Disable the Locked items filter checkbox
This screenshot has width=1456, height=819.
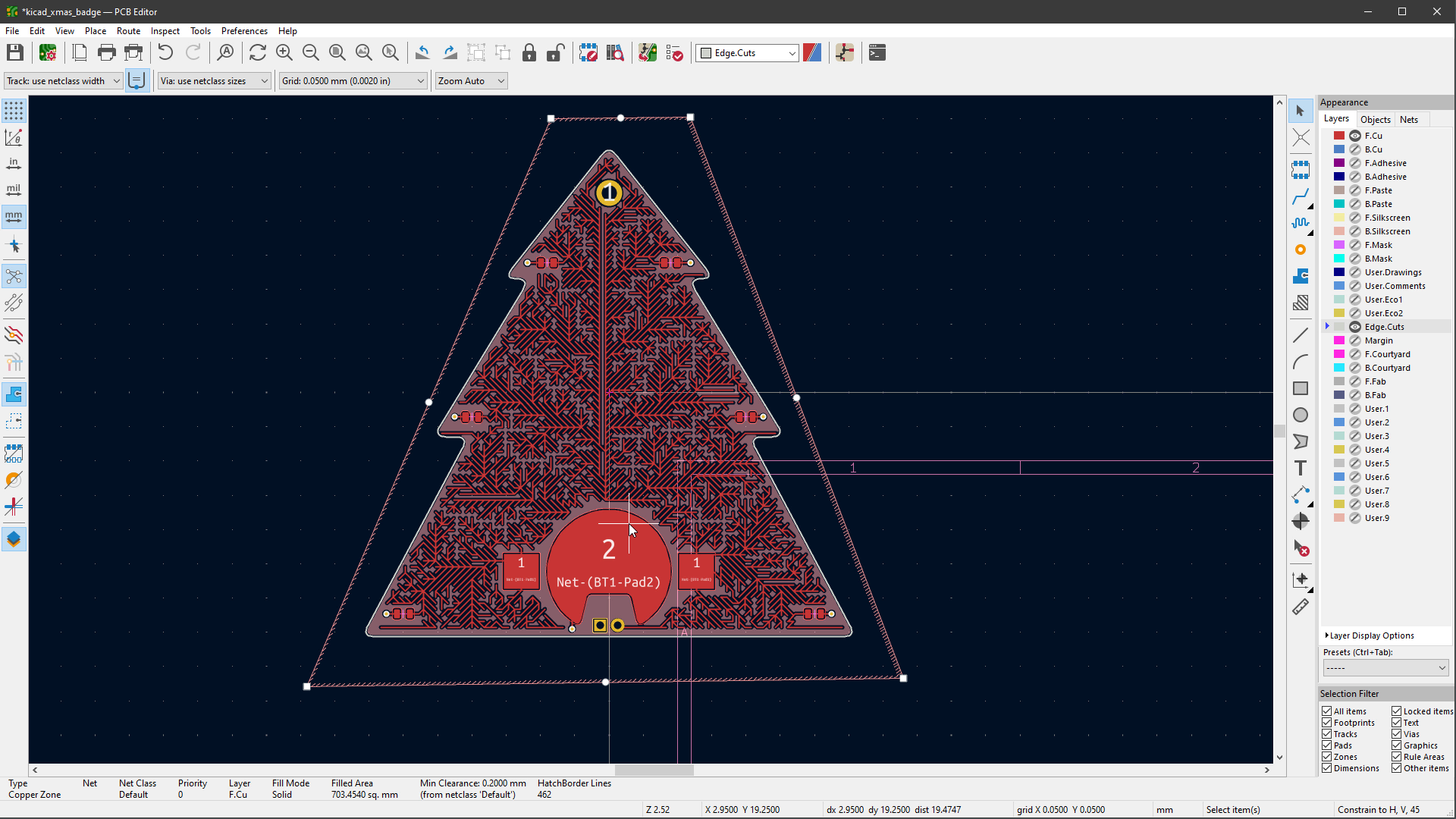[1396, 711]
